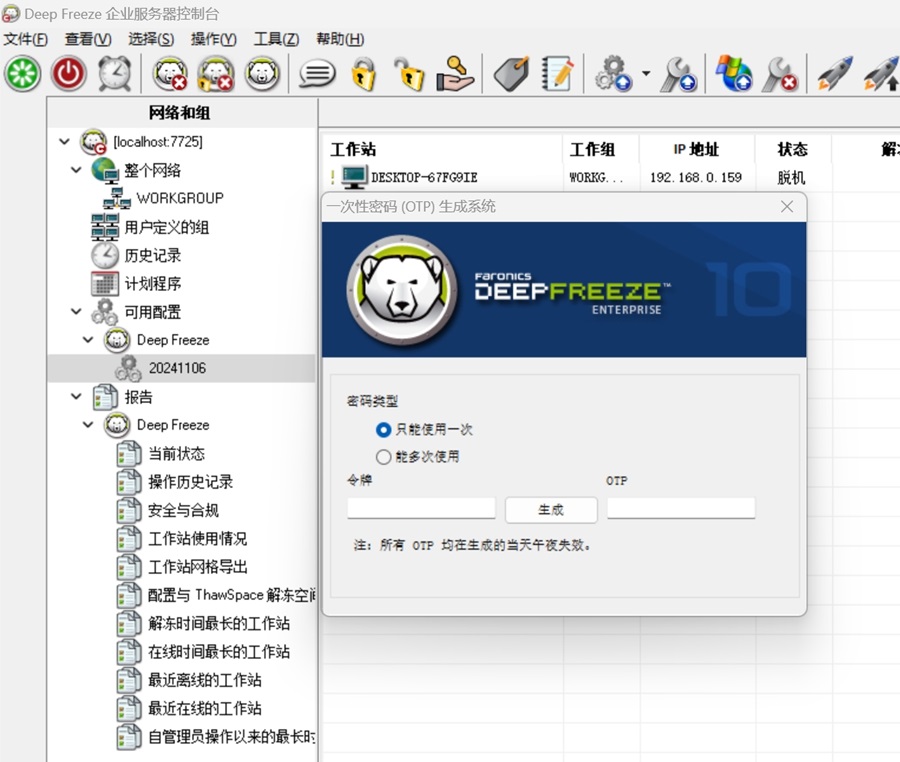
Task: Collapse the 可用配置 tree node
Action: (x=76, y=312)
